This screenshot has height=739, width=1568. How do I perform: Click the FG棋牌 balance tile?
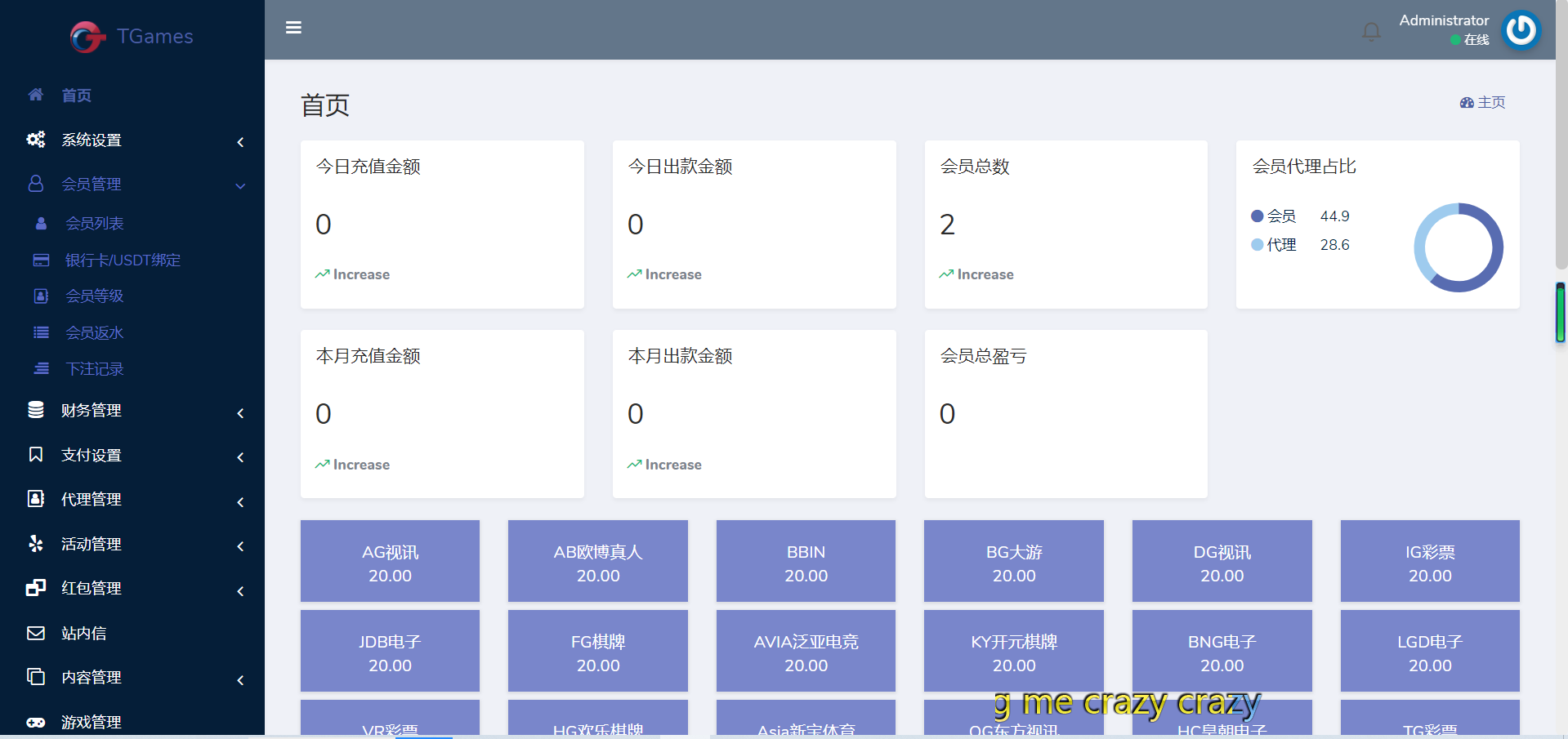(x=598, y=651)
